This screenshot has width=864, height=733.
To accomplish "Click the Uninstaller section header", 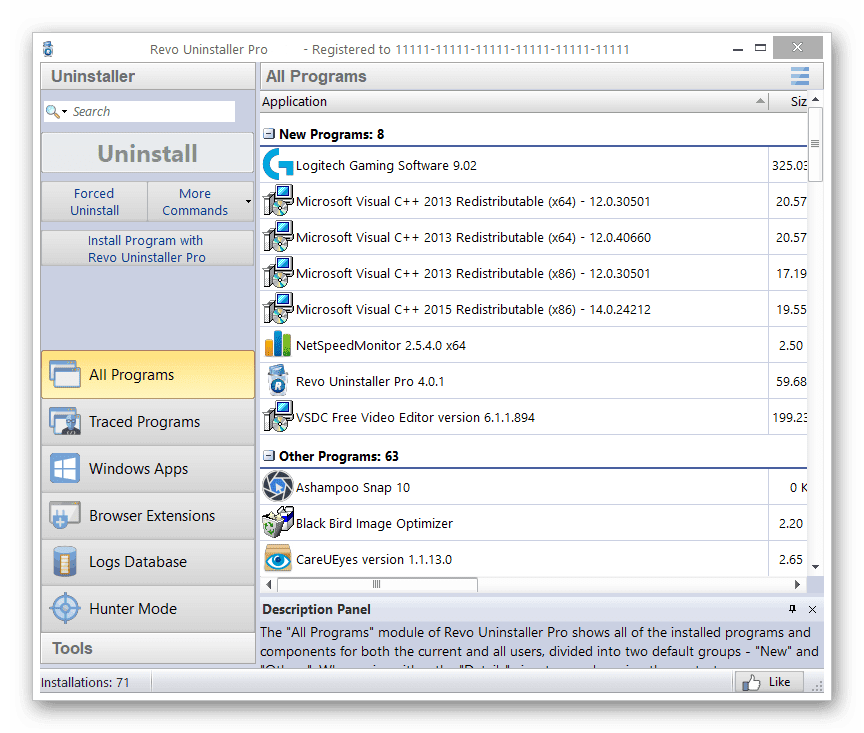I will [x=148, y=76].
